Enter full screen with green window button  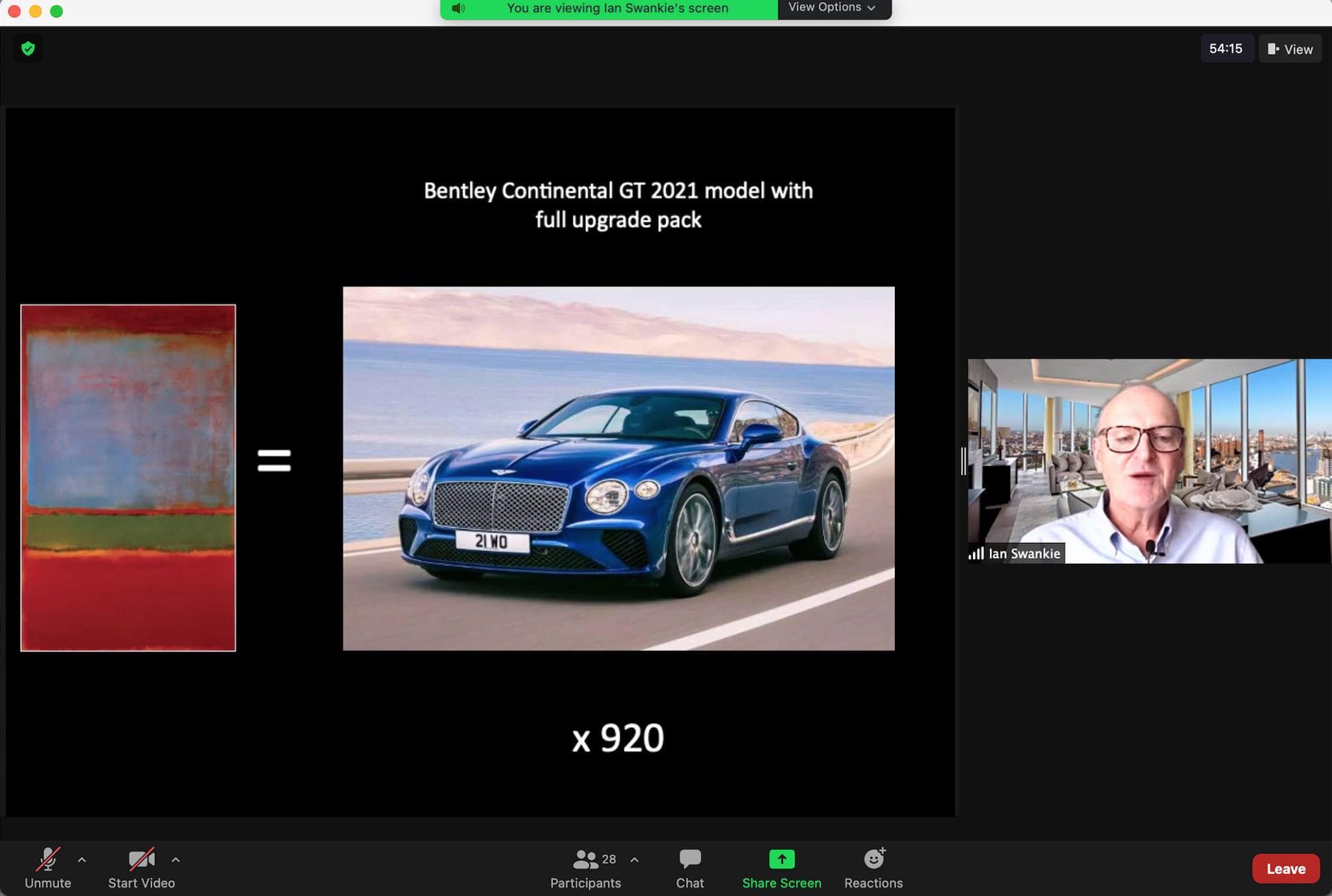[x=57, y=11]
